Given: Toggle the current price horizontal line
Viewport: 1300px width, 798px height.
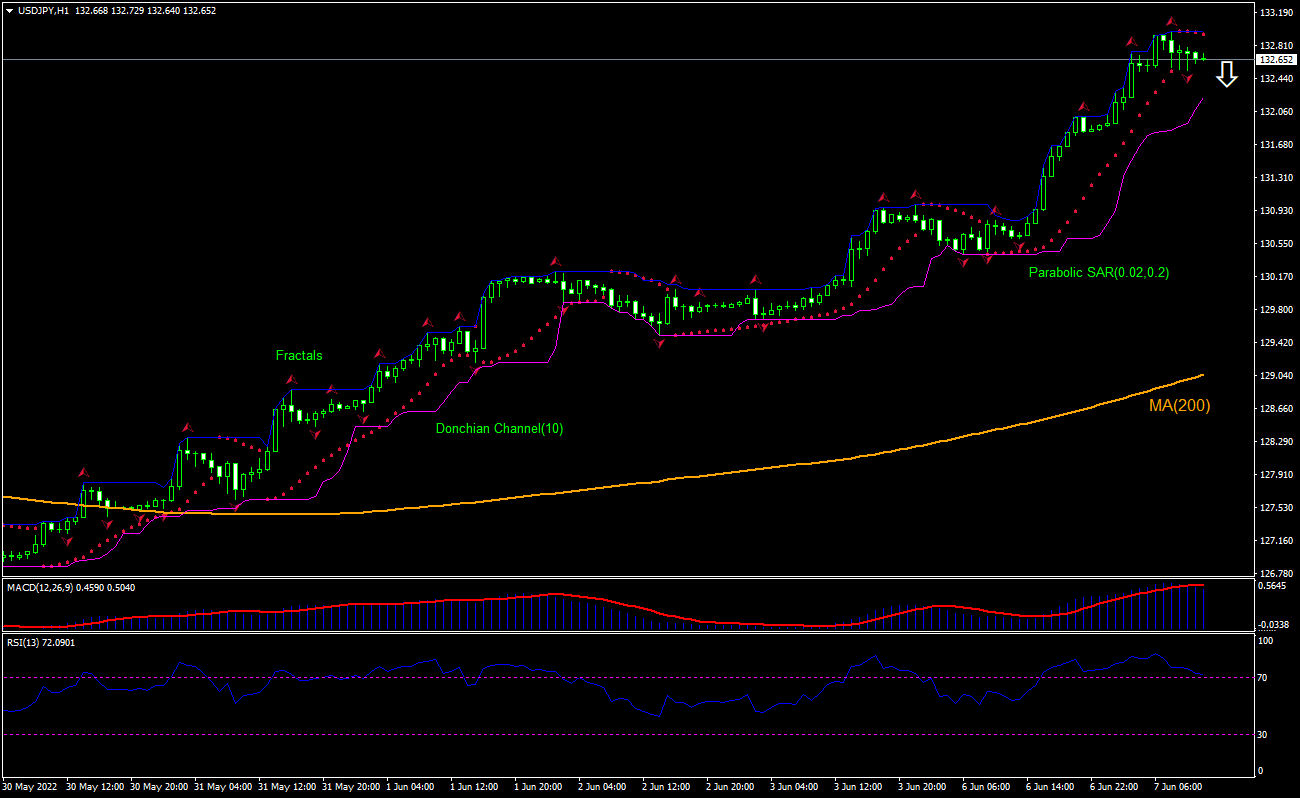Looking at the screenshot, I should [x=600, y=60].
